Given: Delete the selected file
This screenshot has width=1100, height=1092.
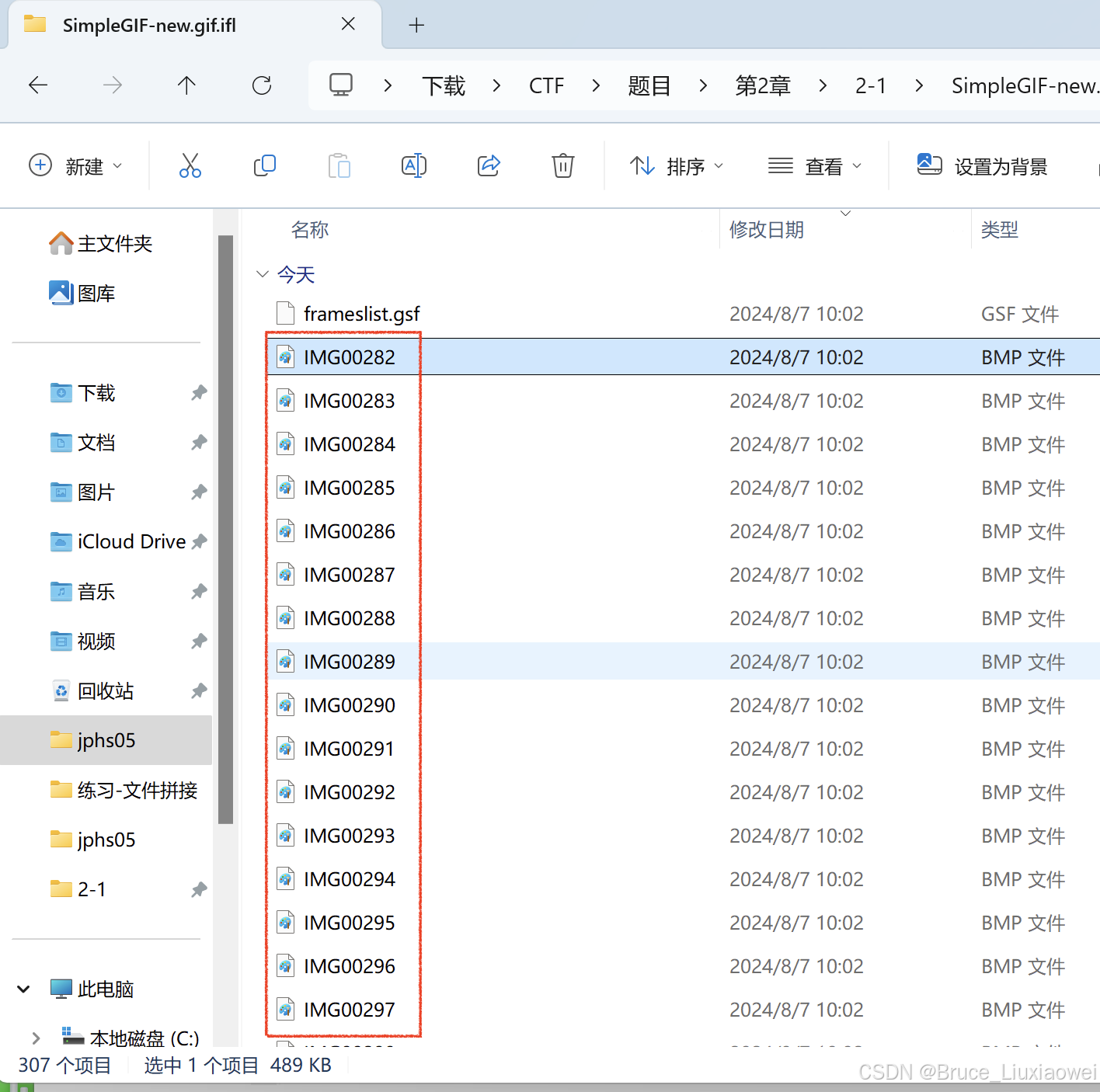Looking at the screenshot, I should click(x=562, y=165).
